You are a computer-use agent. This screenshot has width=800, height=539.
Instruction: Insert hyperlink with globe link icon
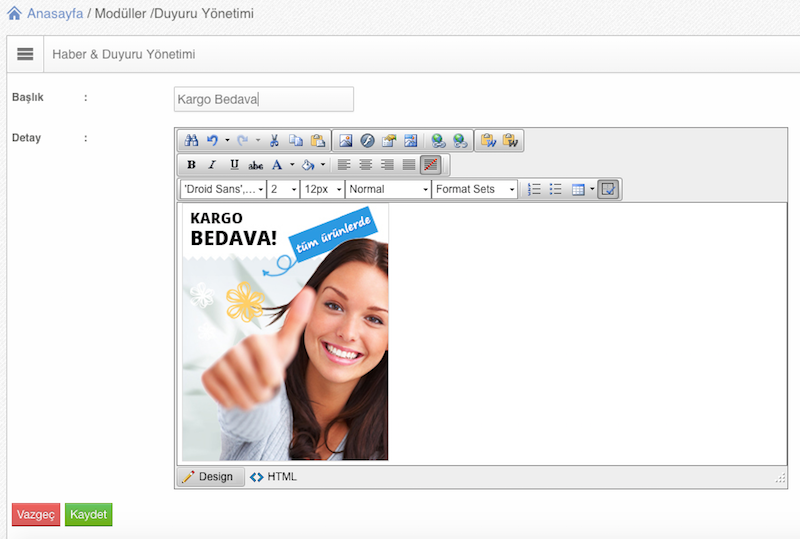[438, 140]
